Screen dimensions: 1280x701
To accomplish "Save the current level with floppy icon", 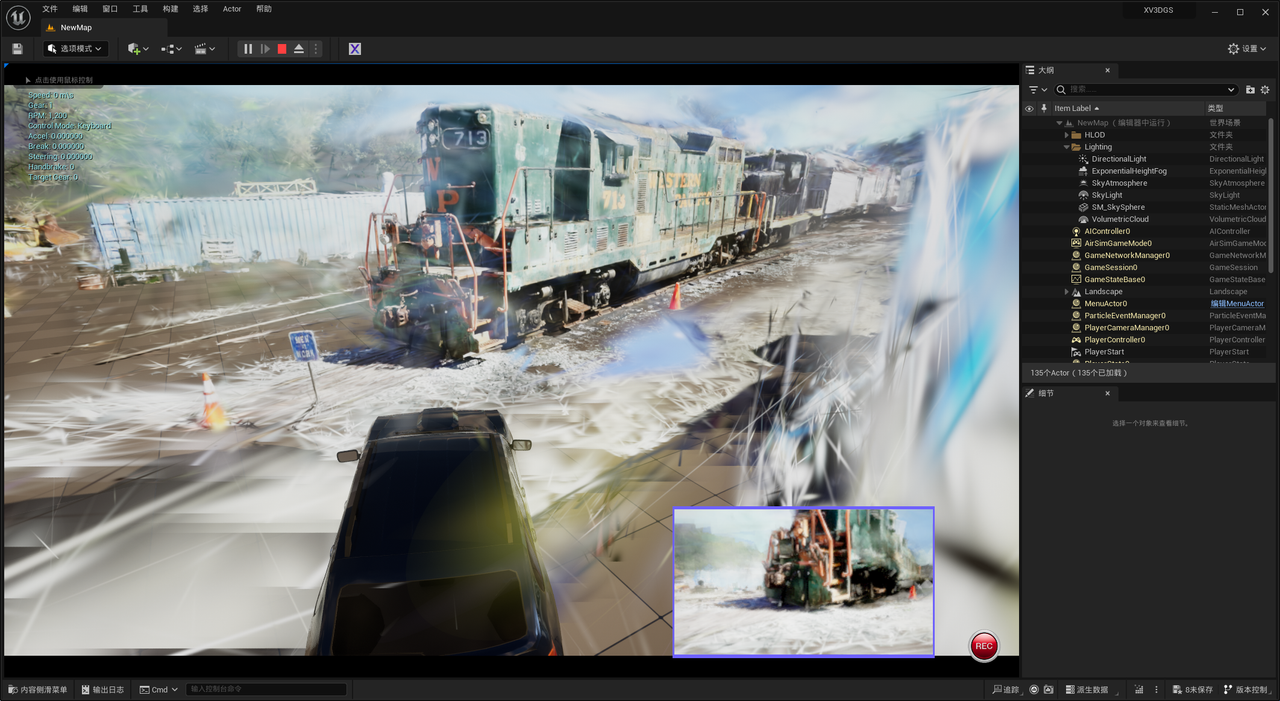I will pyautogui.click(x=17, y=48).
